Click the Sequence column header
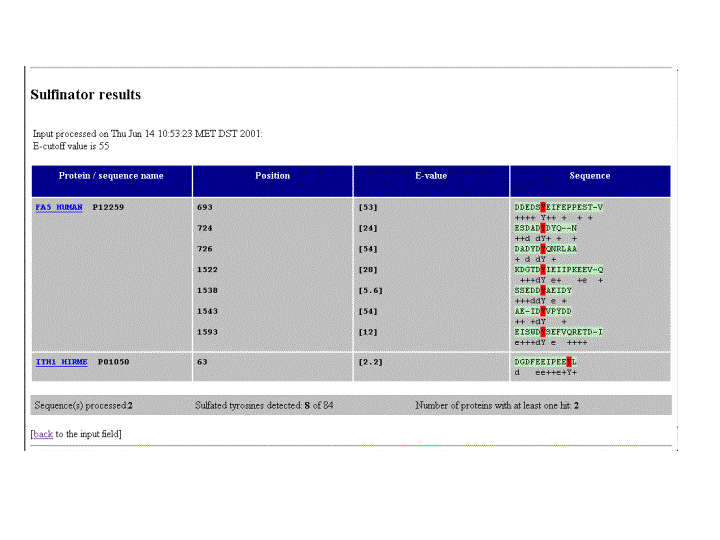The width and height of the screenshot is (720, 540). (x=589, y=176)
